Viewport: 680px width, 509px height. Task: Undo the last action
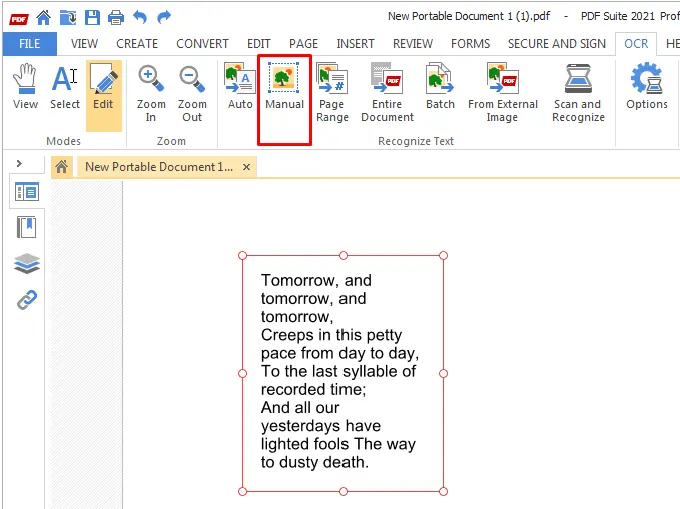(x=140, y=17)
